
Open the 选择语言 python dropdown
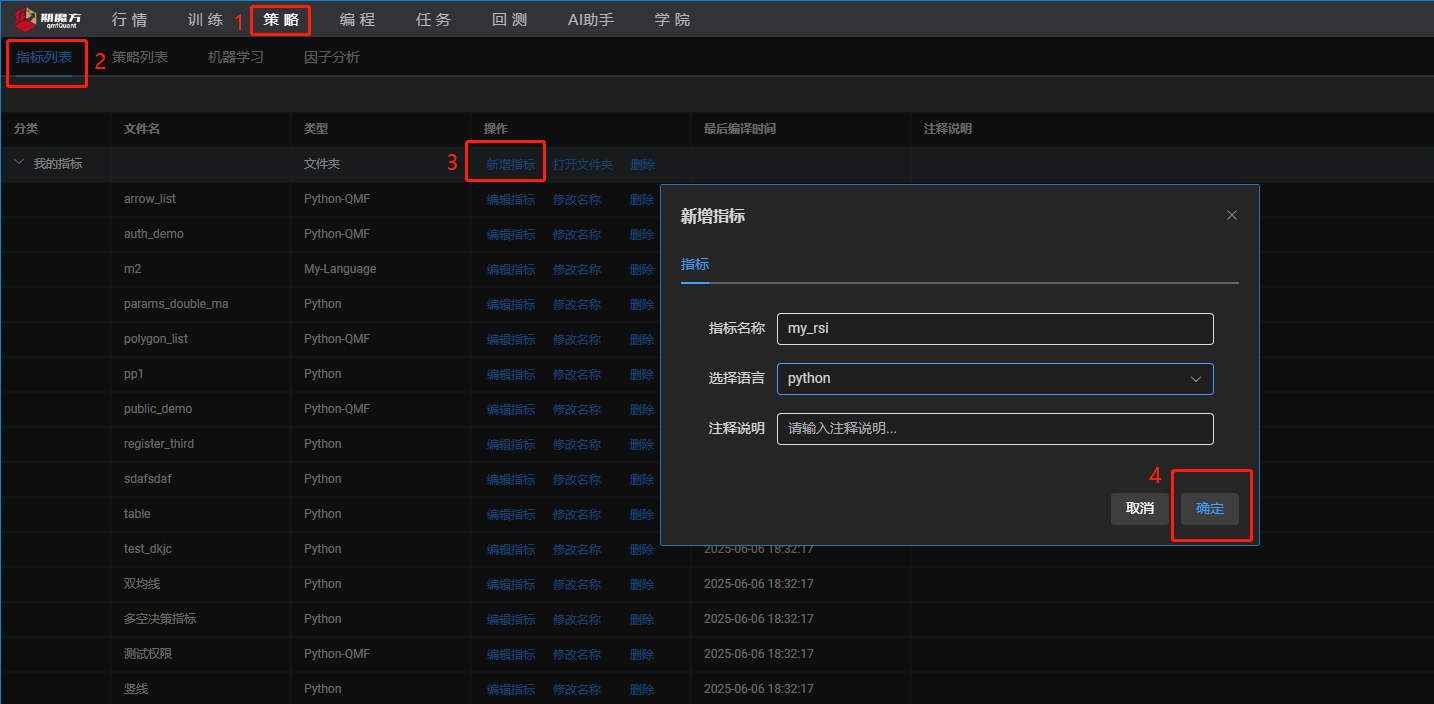click(x=994, y=379)
